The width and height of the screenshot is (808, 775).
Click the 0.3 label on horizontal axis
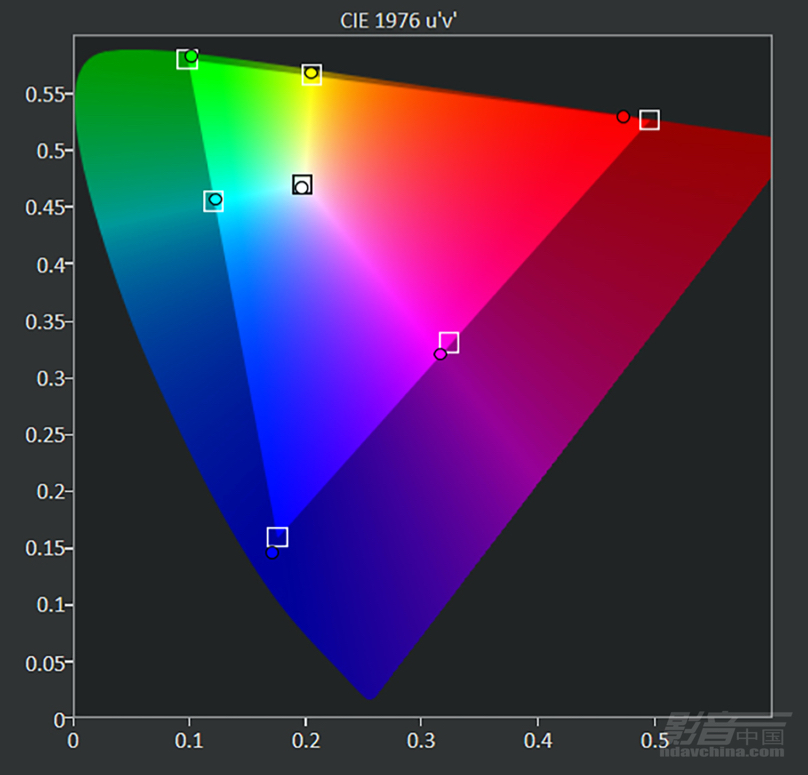pos(421,740)
